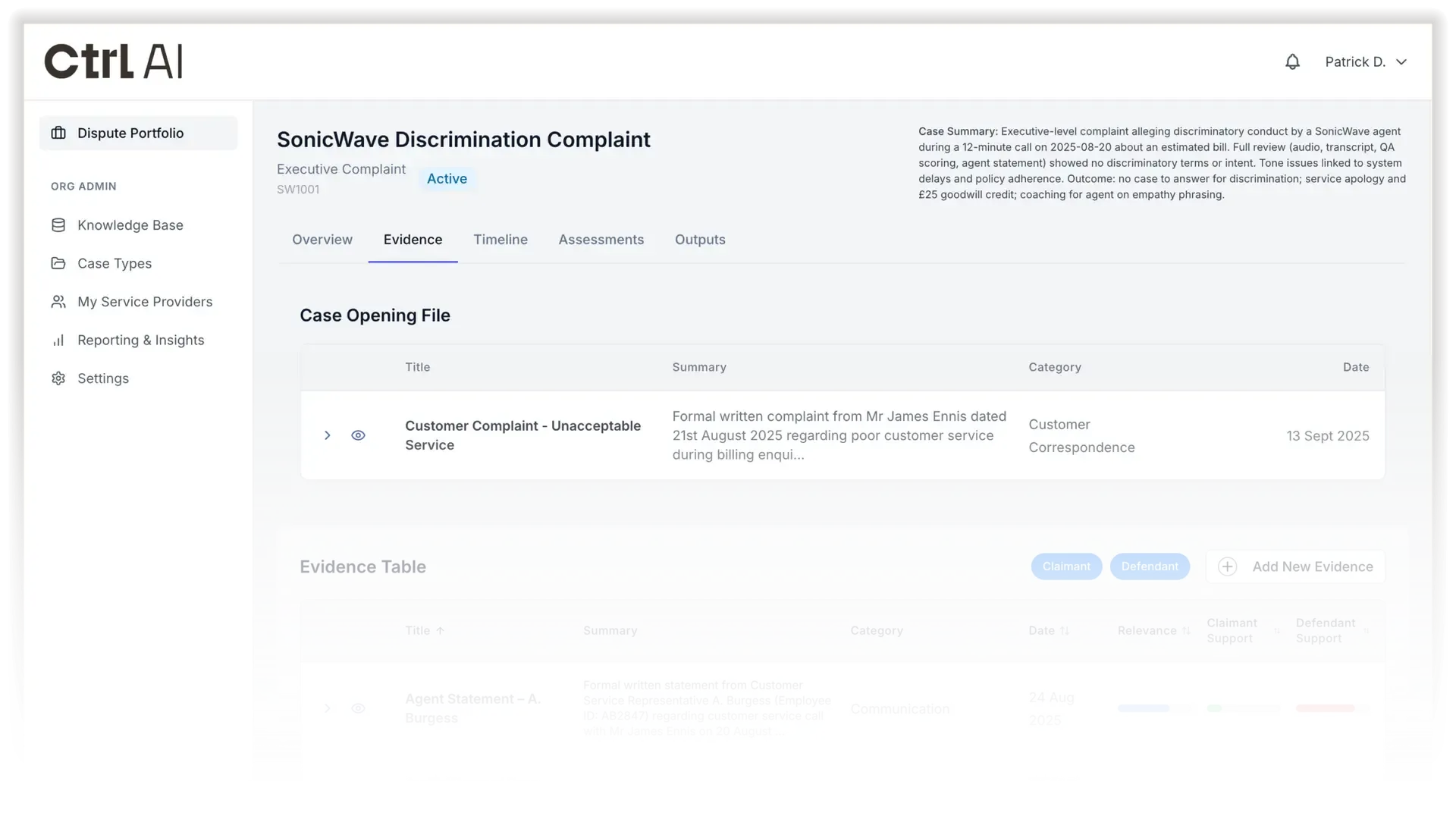Click the Settings gear icon
The height and width of the screenshot is (816, 1456).
58,378
